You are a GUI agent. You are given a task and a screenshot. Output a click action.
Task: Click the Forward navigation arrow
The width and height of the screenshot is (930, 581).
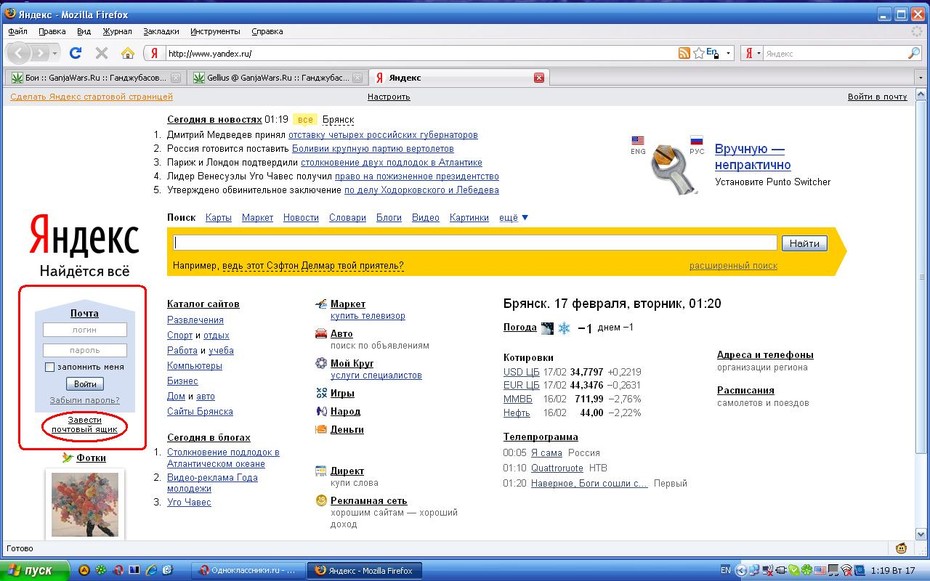[x=40, y=53]
